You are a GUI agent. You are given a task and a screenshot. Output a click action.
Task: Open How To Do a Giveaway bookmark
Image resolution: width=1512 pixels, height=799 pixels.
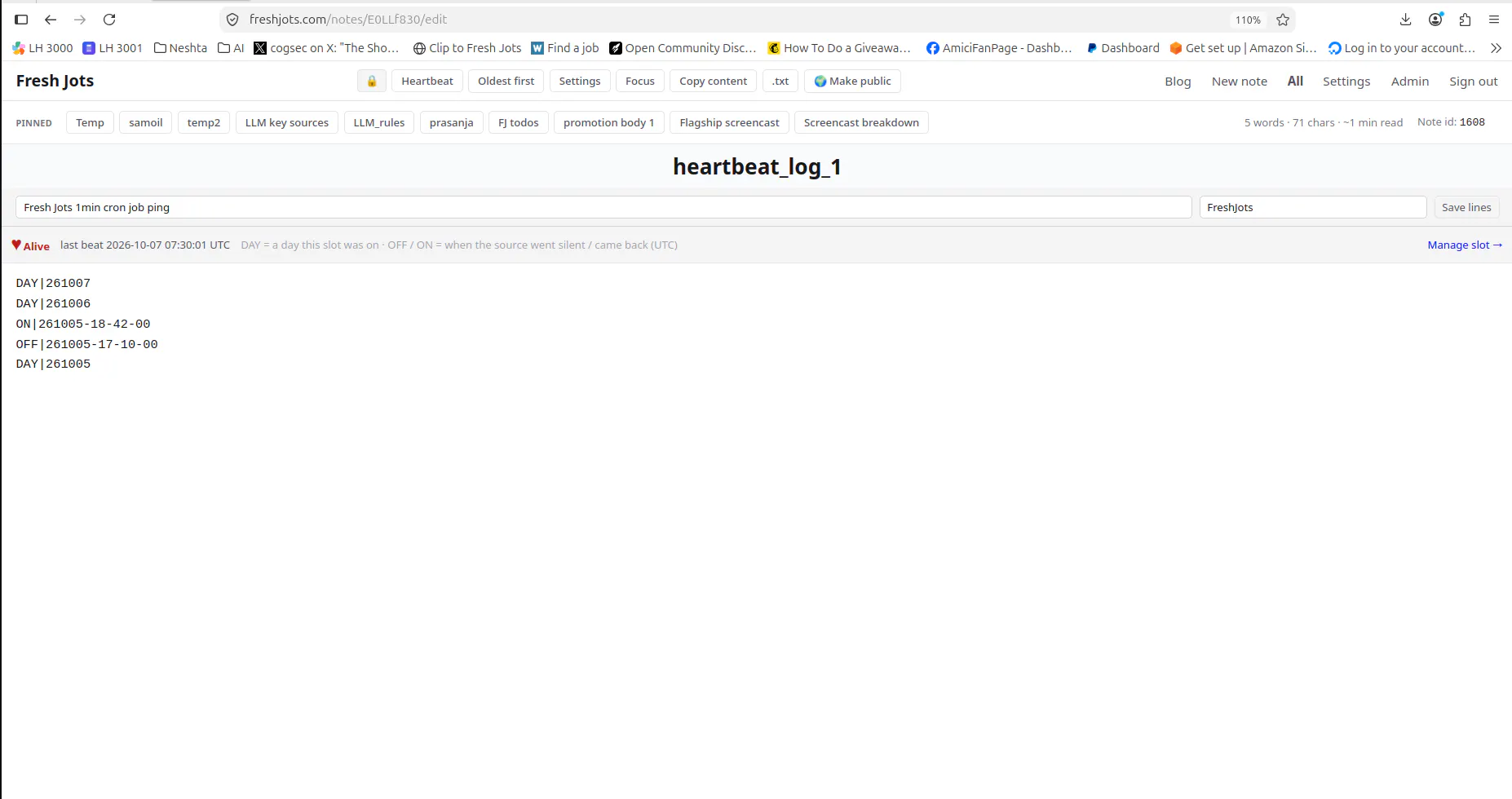pos(839,48)
